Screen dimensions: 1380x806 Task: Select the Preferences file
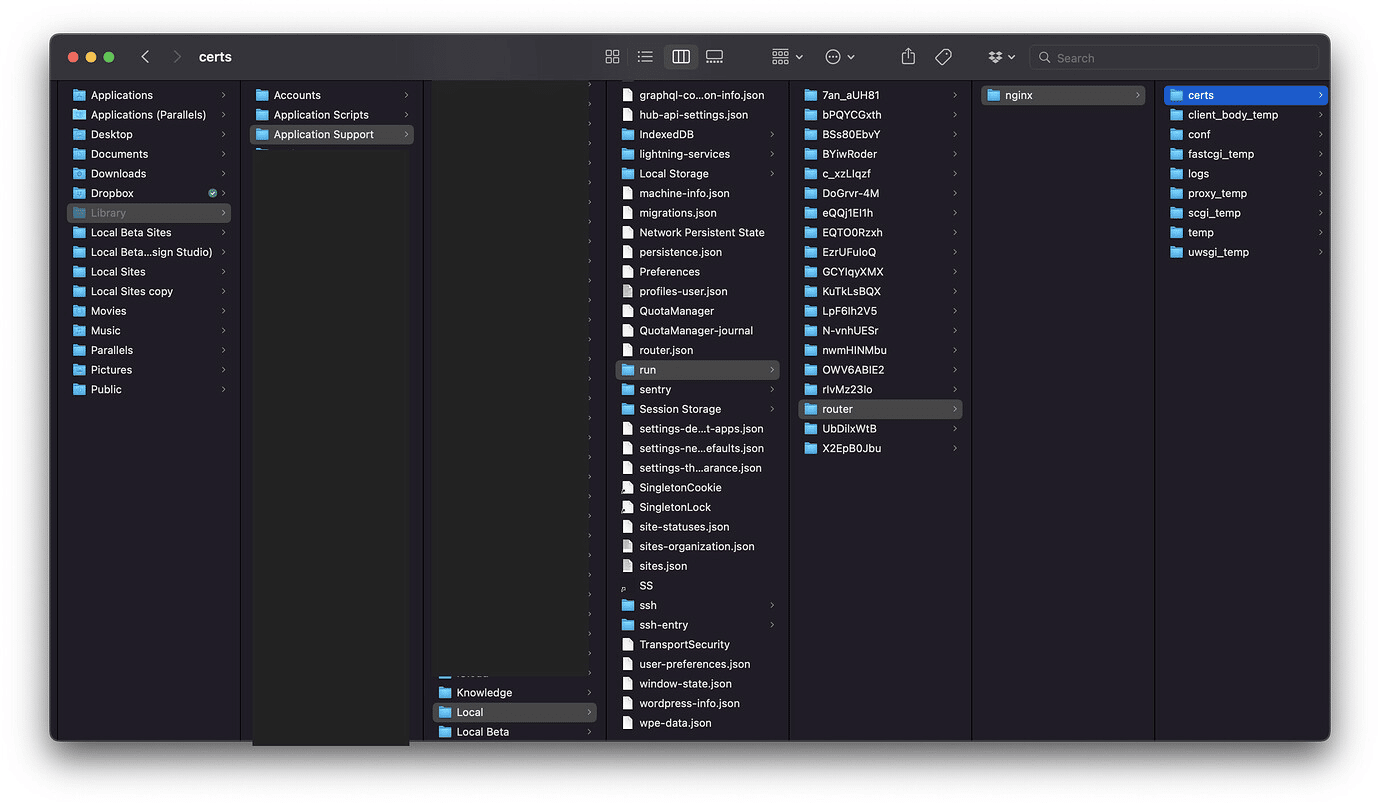pos(697,272)
